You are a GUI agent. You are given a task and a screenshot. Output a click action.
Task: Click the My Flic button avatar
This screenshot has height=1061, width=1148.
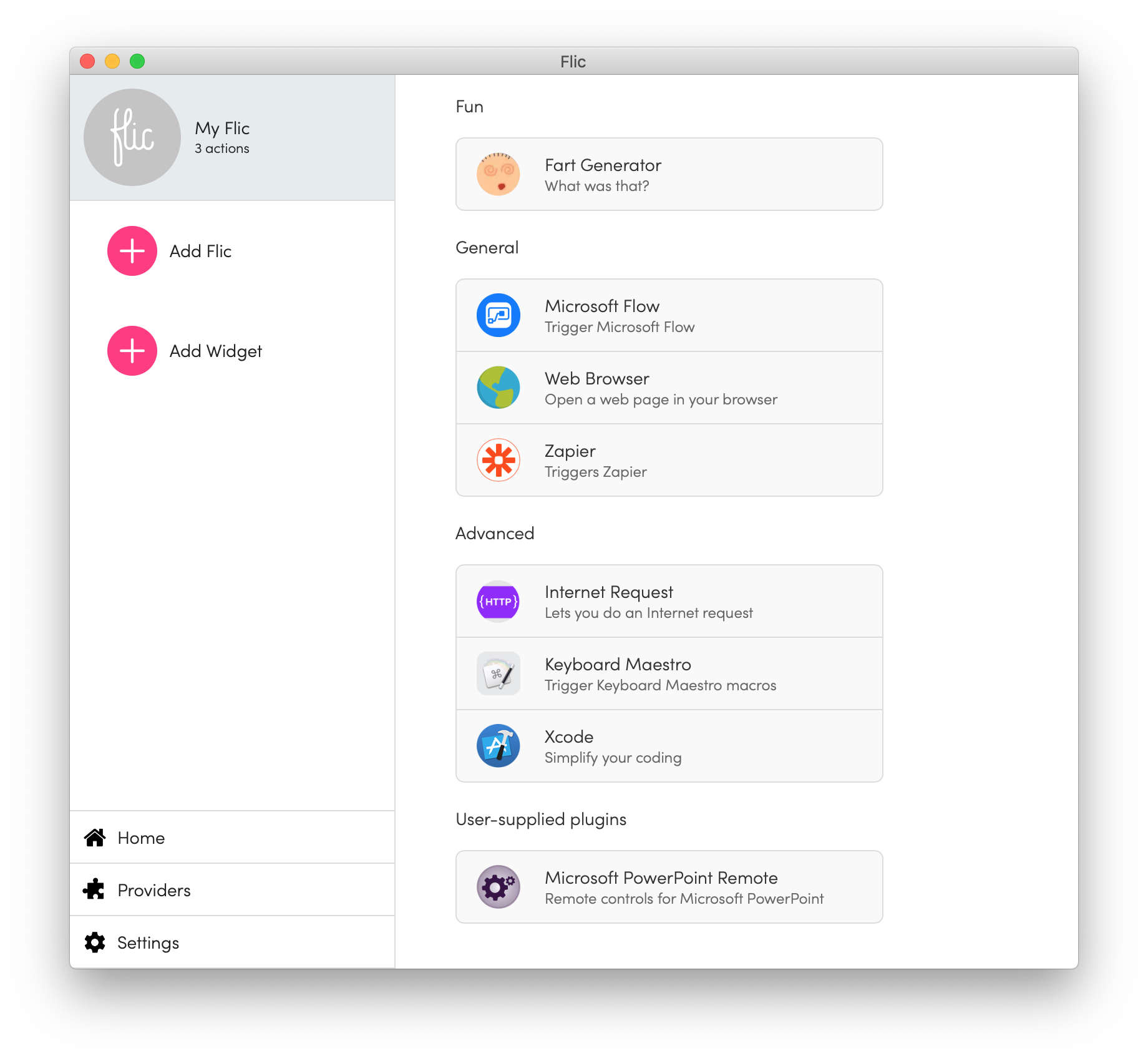pos(132,136)
